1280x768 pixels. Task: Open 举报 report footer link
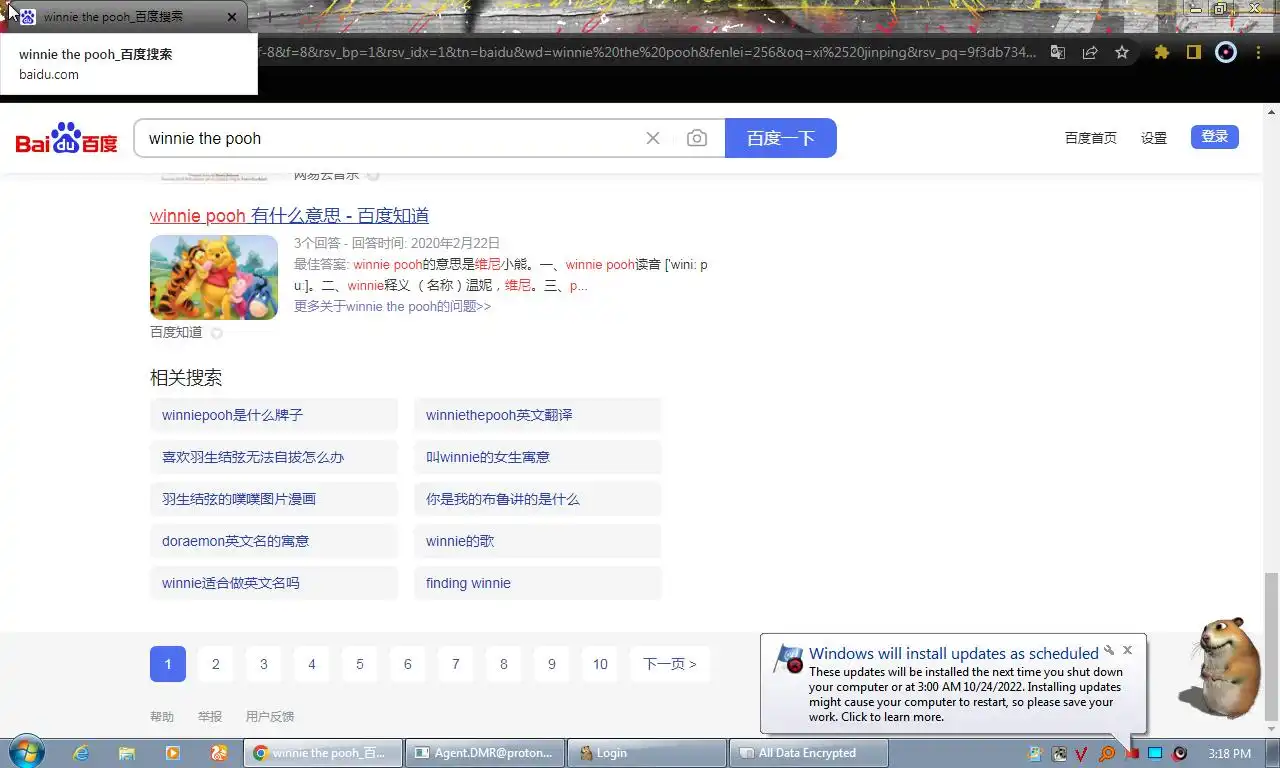[x=210, y=717]
